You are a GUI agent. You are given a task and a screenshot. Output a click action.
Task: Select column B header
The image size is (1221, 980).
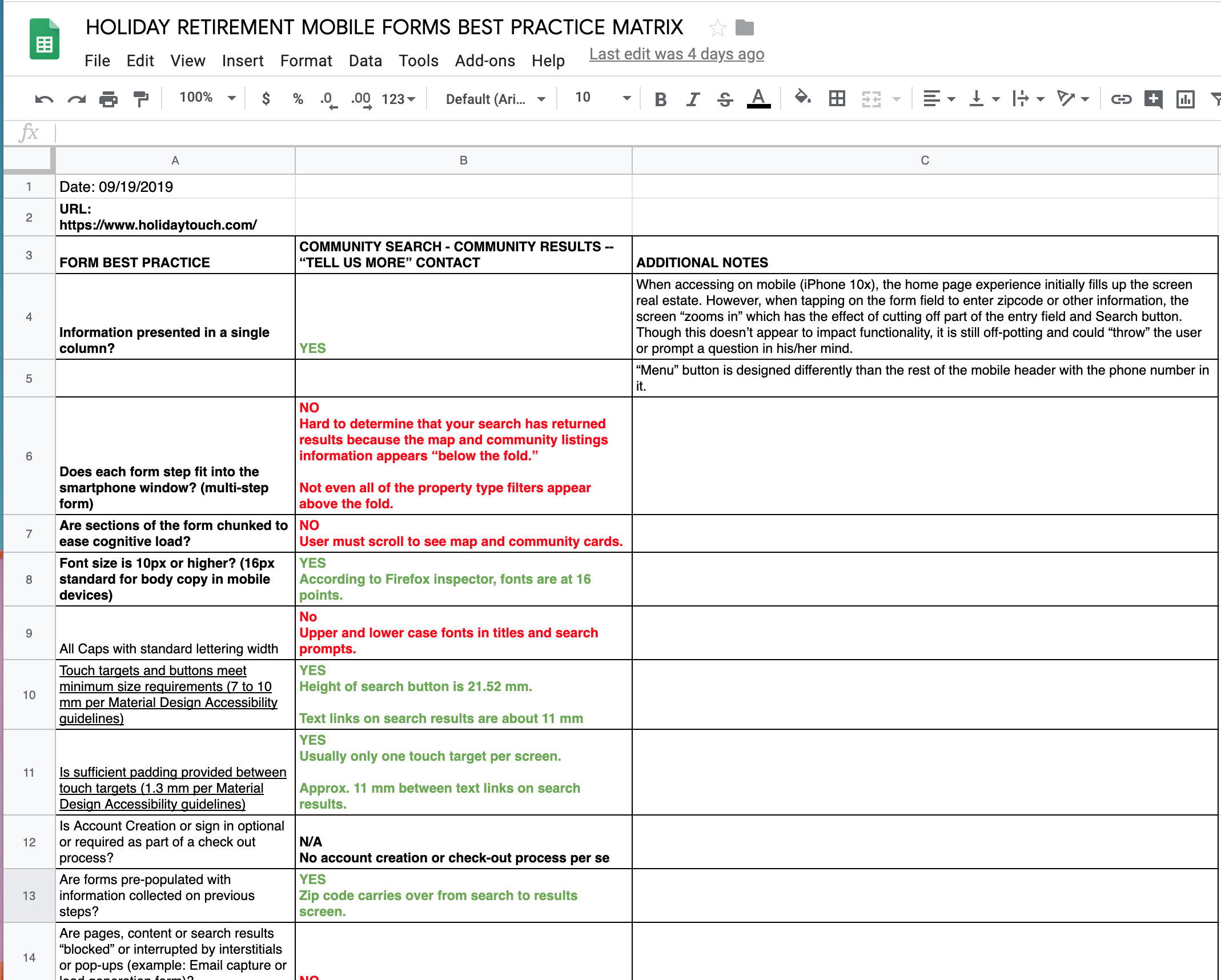click(464, 160)
